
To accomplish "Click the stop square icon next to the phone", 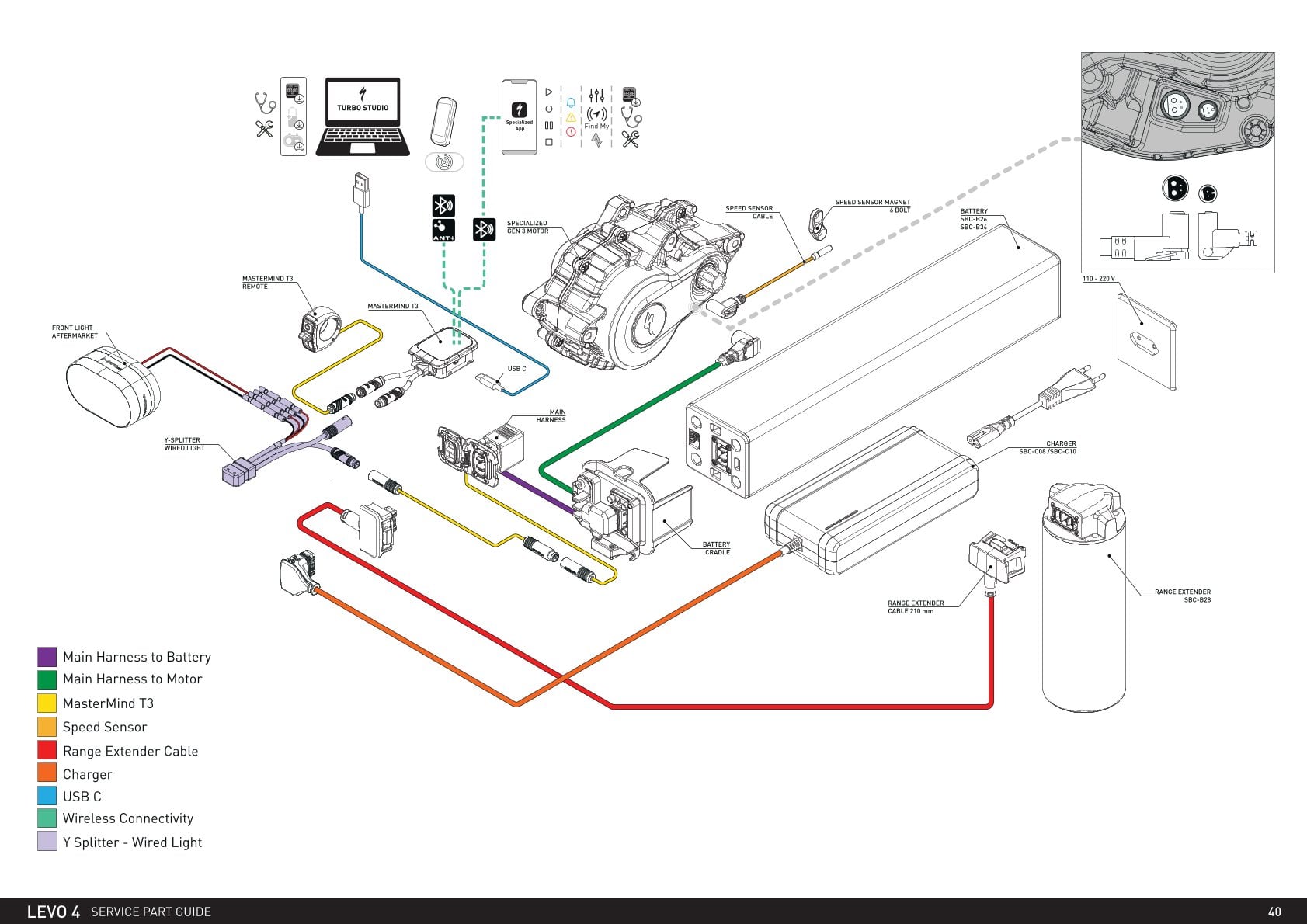I will (549, 142).
